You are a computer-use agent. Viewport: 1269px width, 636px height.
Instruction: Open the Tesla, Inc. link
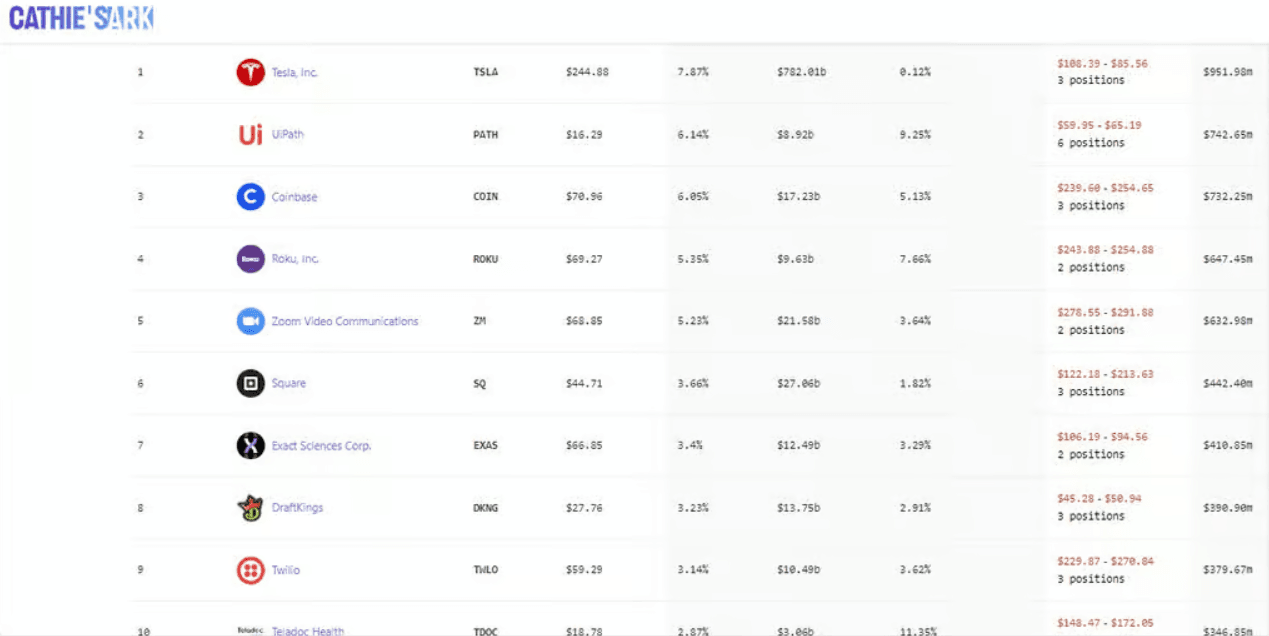click(x=295, y=72)
